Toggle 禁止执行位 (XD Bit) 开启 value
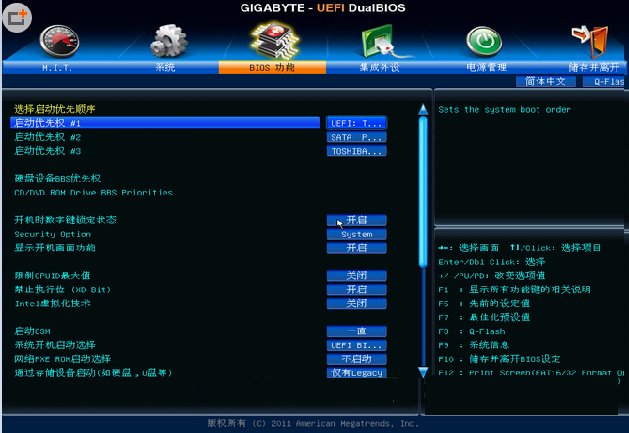The width and height of the screenshot is (629, 433). [356, 289]
